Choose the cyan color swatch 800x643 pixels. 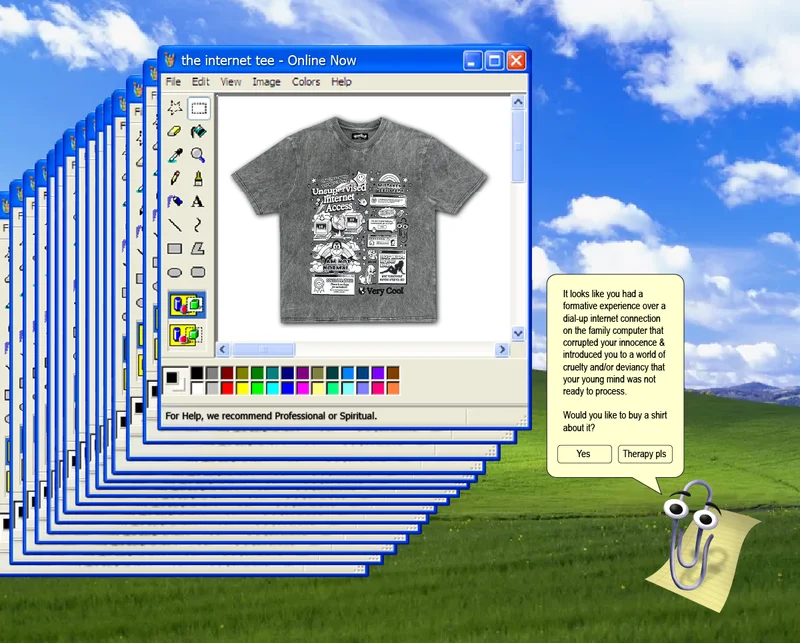click(x=272, y=388)
